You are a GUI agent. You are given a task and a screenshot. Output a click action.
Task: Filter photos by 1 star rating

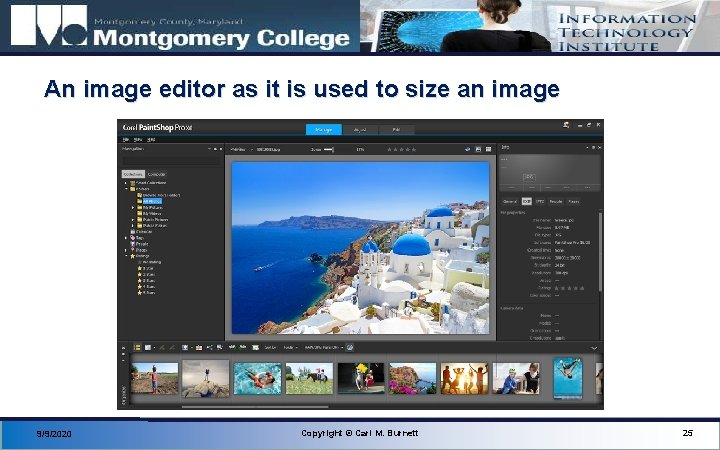point(147,268)
